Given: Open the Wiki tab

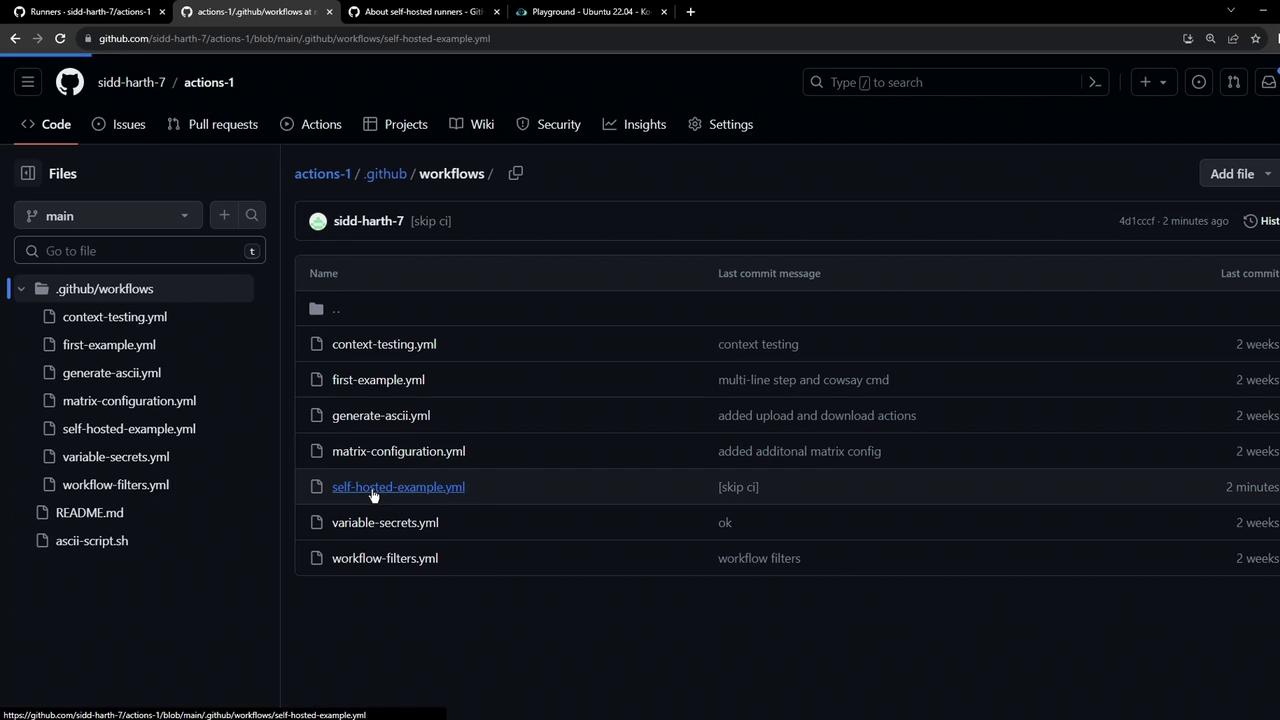Looking at the screenshot, I should [x=472, y=124].
